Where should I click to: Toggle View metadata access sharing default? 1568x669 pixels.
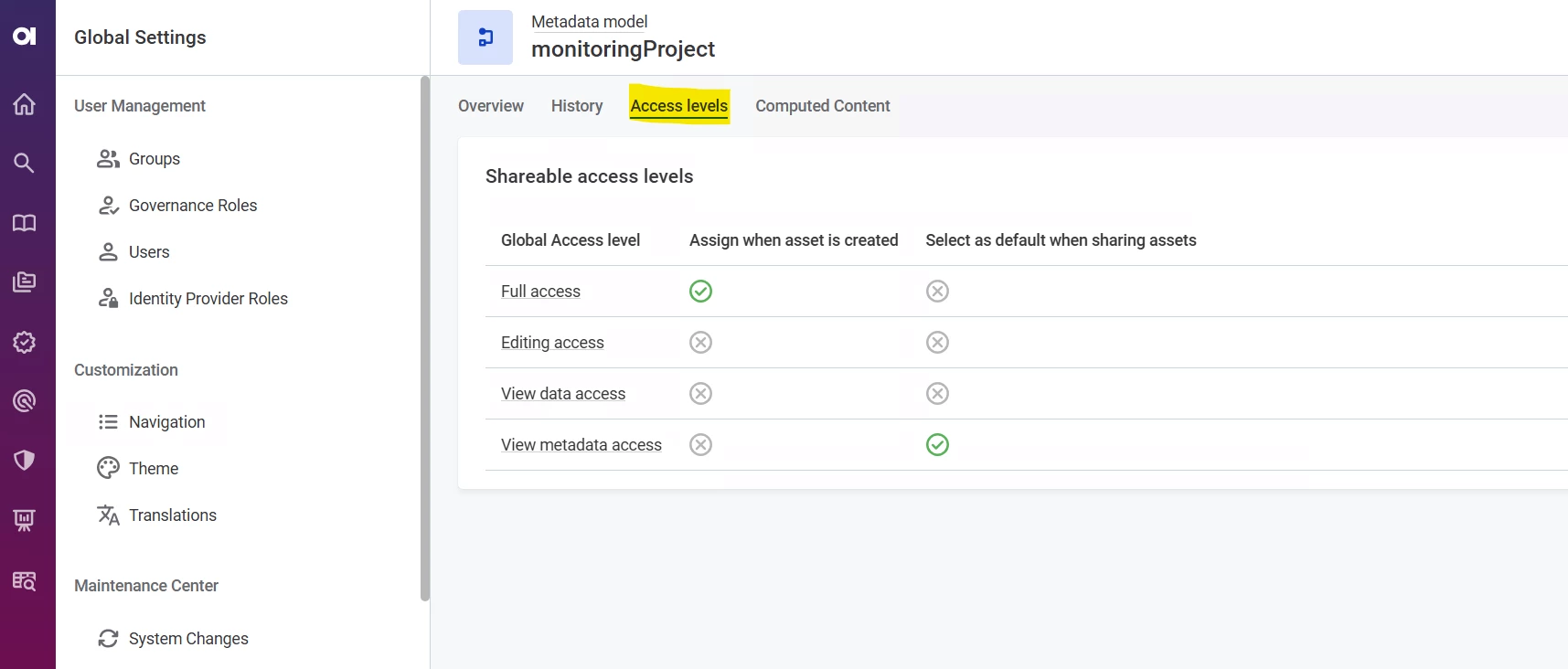(937, 445)
